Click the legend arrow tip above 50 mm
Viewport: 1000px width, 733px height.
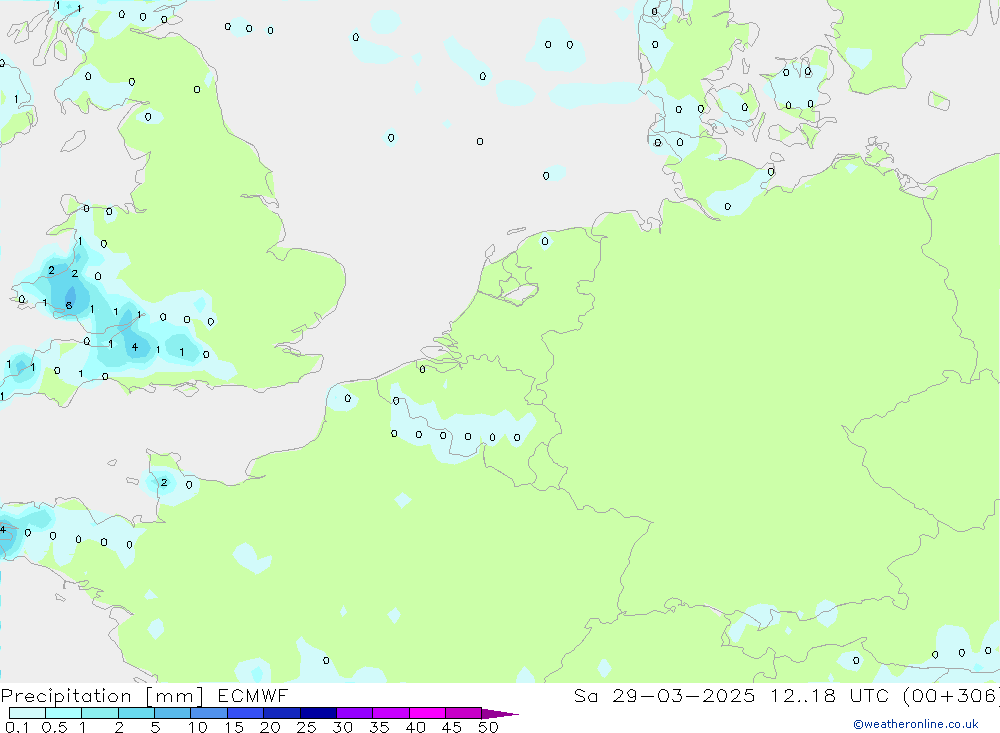click(x=500, y=713)
